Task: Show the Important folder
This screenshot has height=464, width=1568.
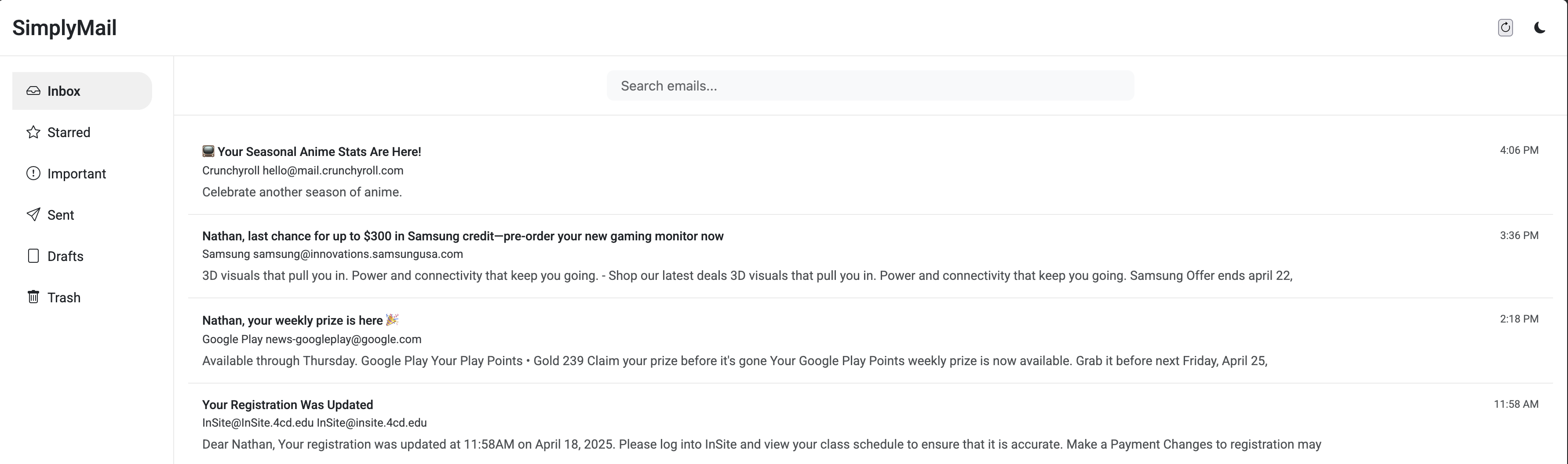Action: pyautogui.click(x=77, y=174)
